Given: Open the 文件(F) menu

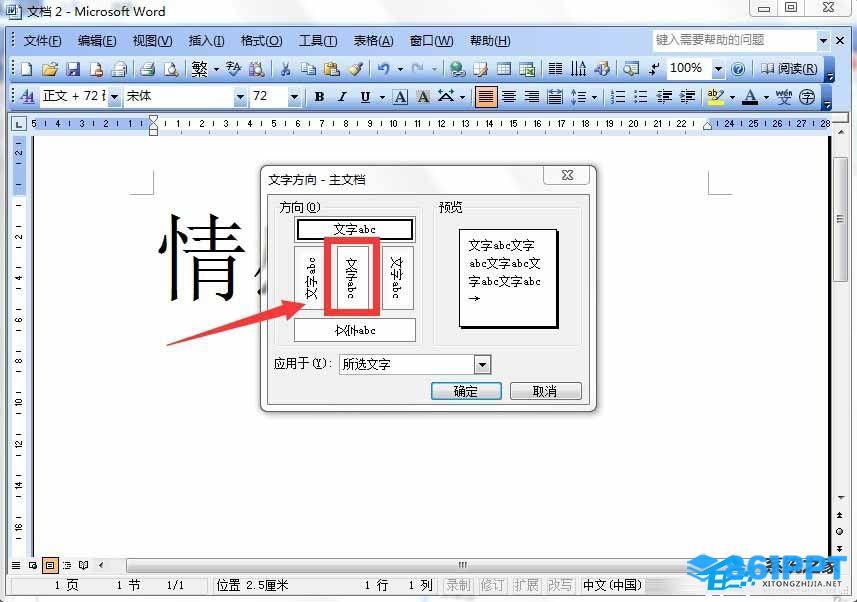Looking at the screenshot, I should (x=43, y=41).
